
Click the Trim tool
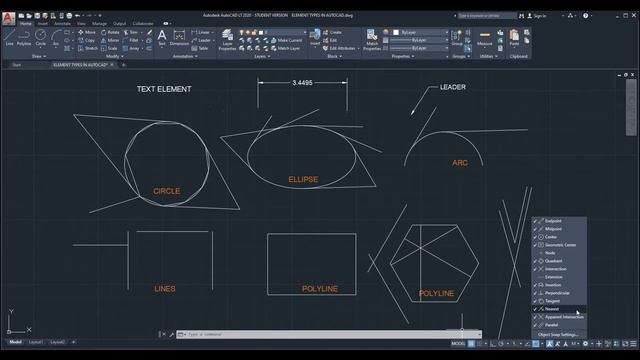[131, 32]
